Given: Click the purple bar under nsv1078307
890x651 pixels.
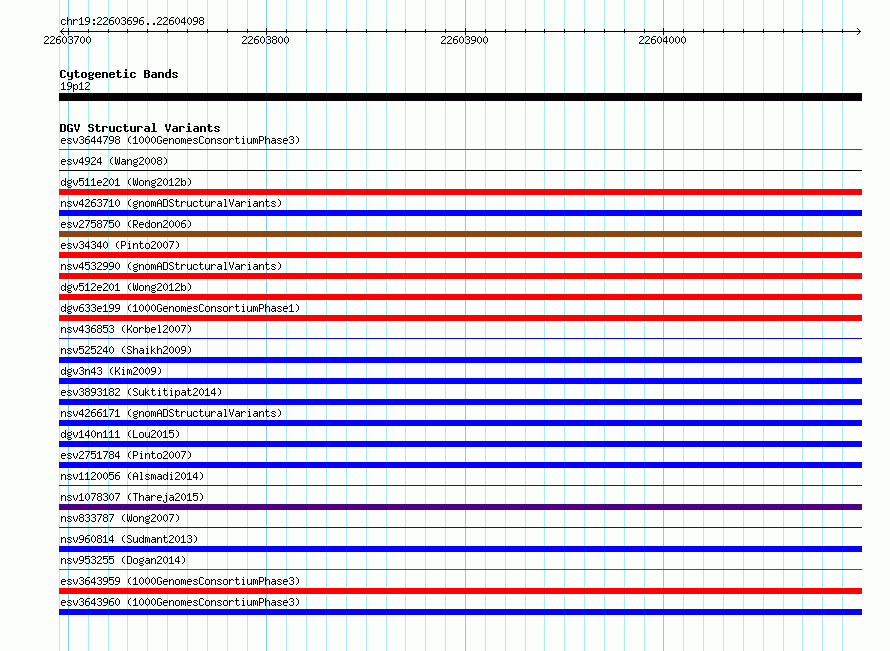Looking at the screenshot, I should click(460, 507).
